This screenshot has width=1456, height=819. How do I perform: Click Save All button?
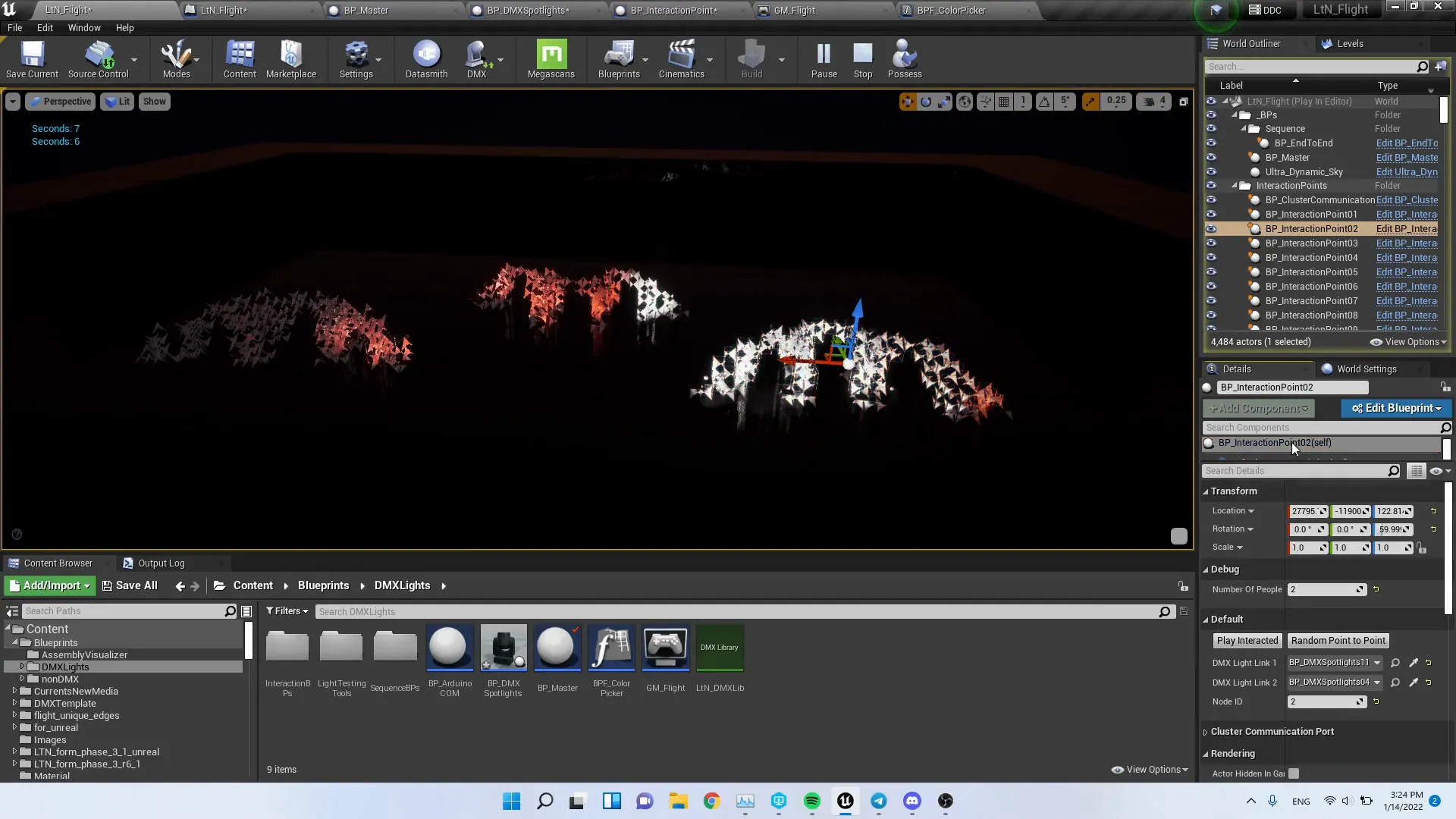[x=130, y=585]
